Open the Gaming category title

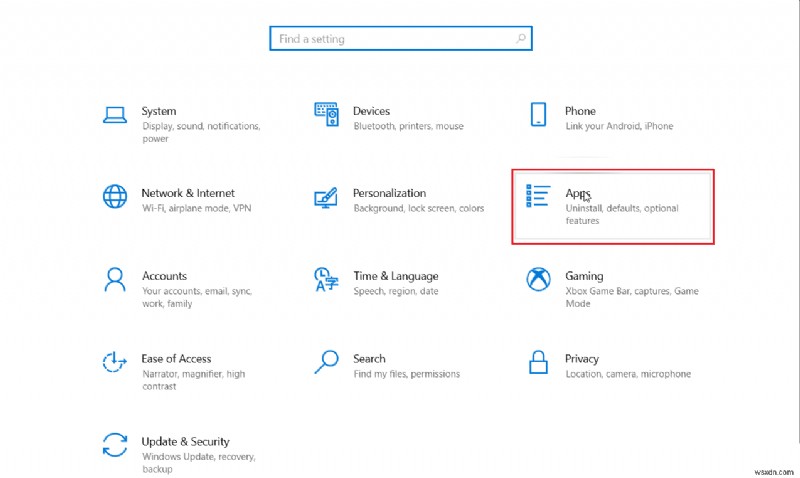[x=584, y=276]
